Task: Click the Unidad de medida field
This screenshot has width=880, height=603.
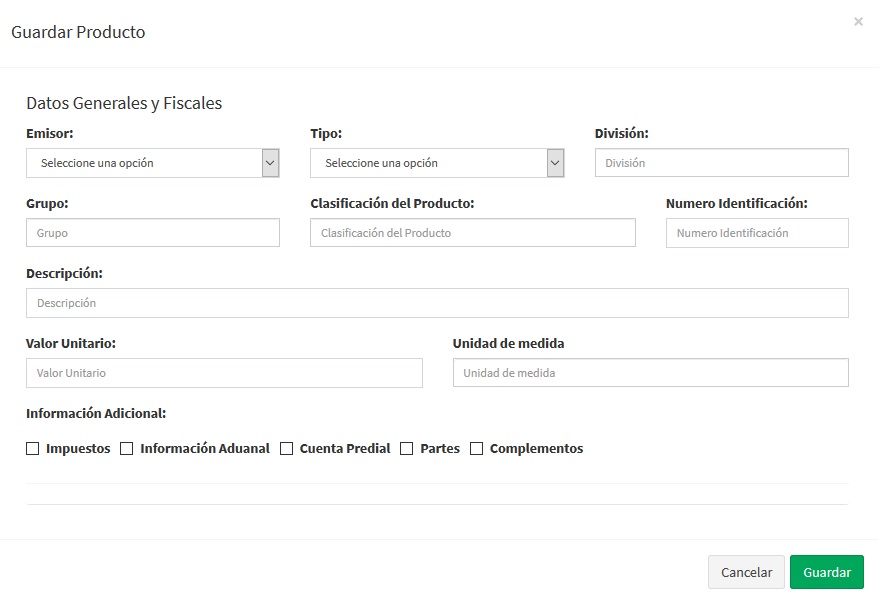Action: (650, 373)
